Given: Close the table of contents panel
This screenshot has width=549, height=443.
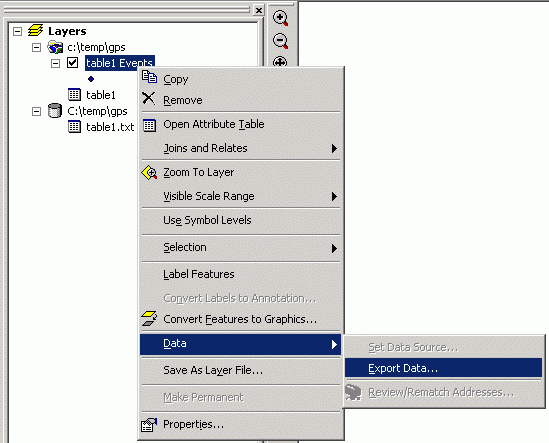Looking at the screenshot, I should coord(259,10).
